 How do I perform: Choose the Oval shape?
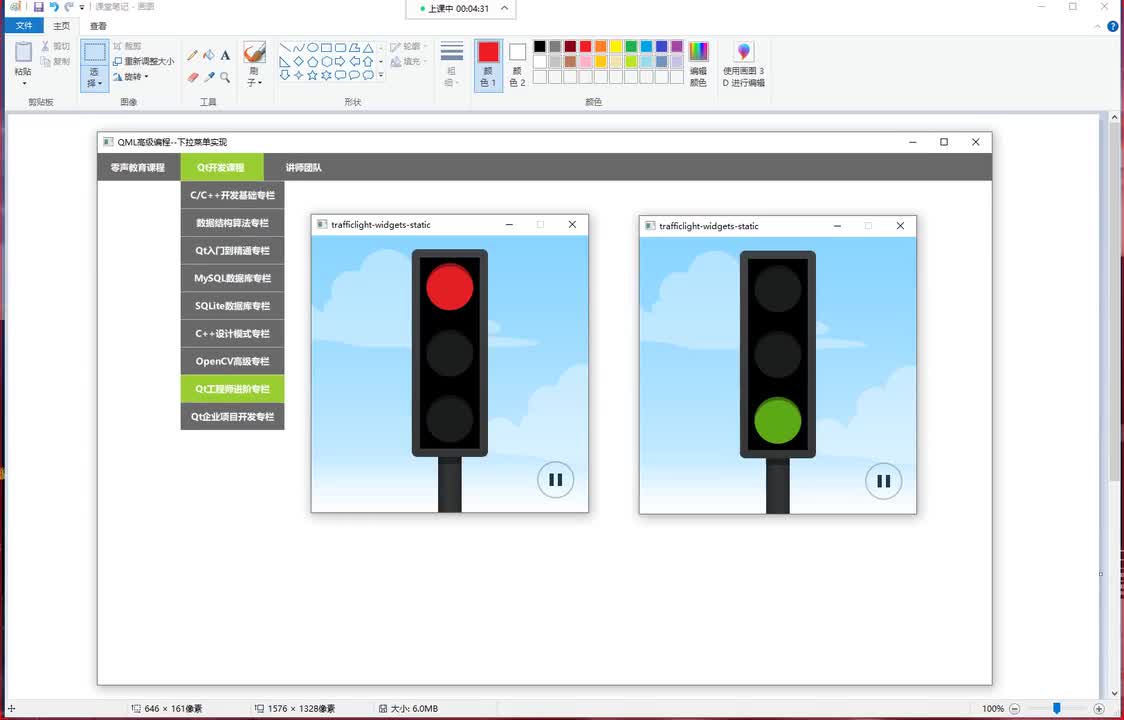pos(313,48)
